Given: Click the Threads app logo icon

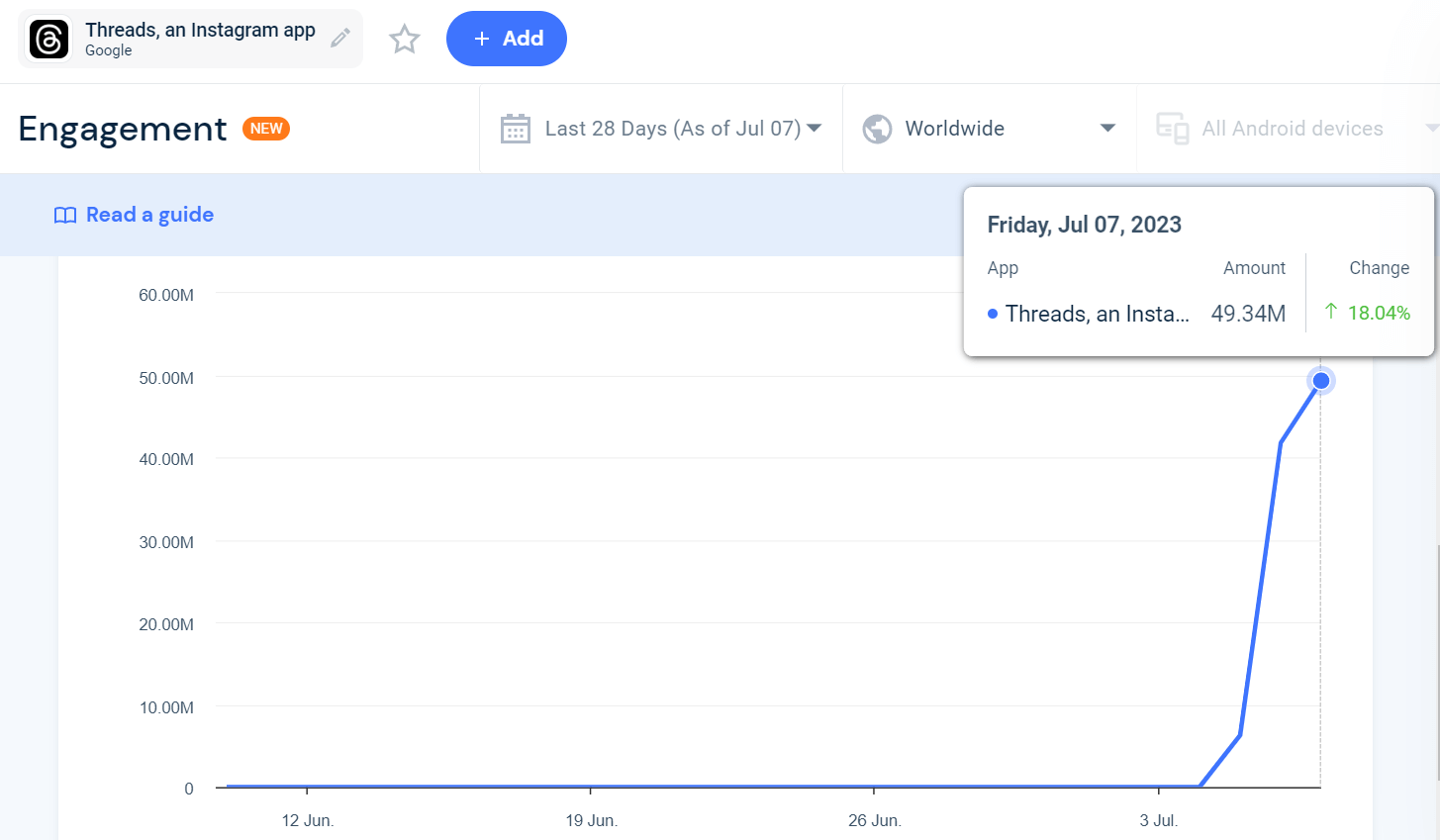Looking at the screenshot, I should 48,39.
